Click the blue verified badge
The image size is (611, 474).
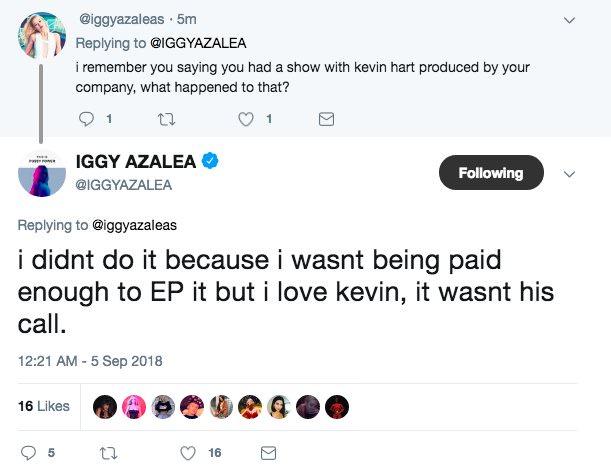(212, 162)
